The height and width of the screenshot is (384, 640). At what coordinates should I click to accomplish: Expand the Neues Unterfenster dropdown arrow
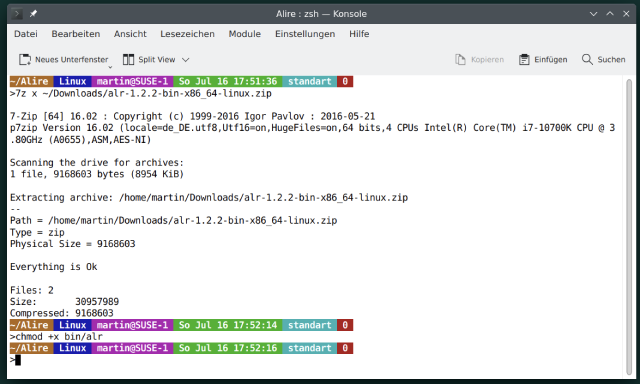(110, 67)
